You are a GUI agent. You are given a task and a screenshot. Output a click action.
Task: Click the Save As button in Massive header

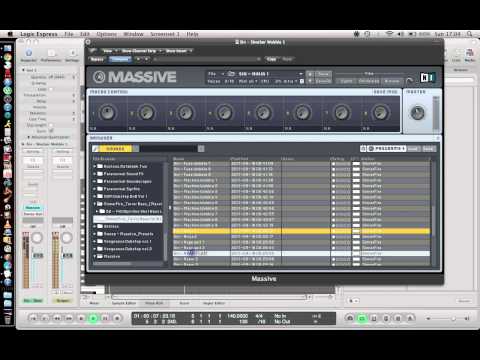[323, 81]
